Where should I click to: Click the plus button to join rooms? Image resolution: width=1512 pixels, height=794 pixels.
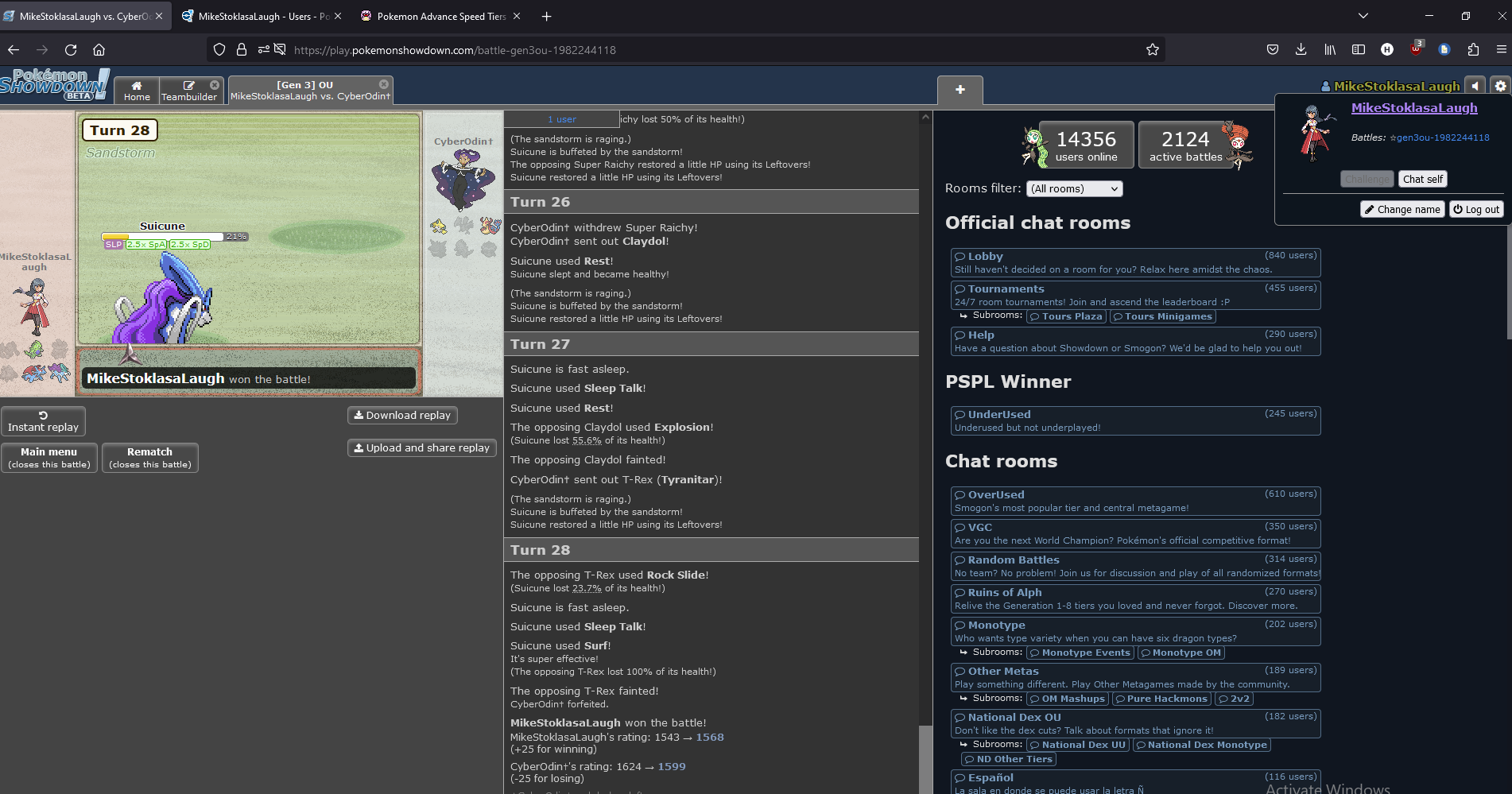coord(960,90)
